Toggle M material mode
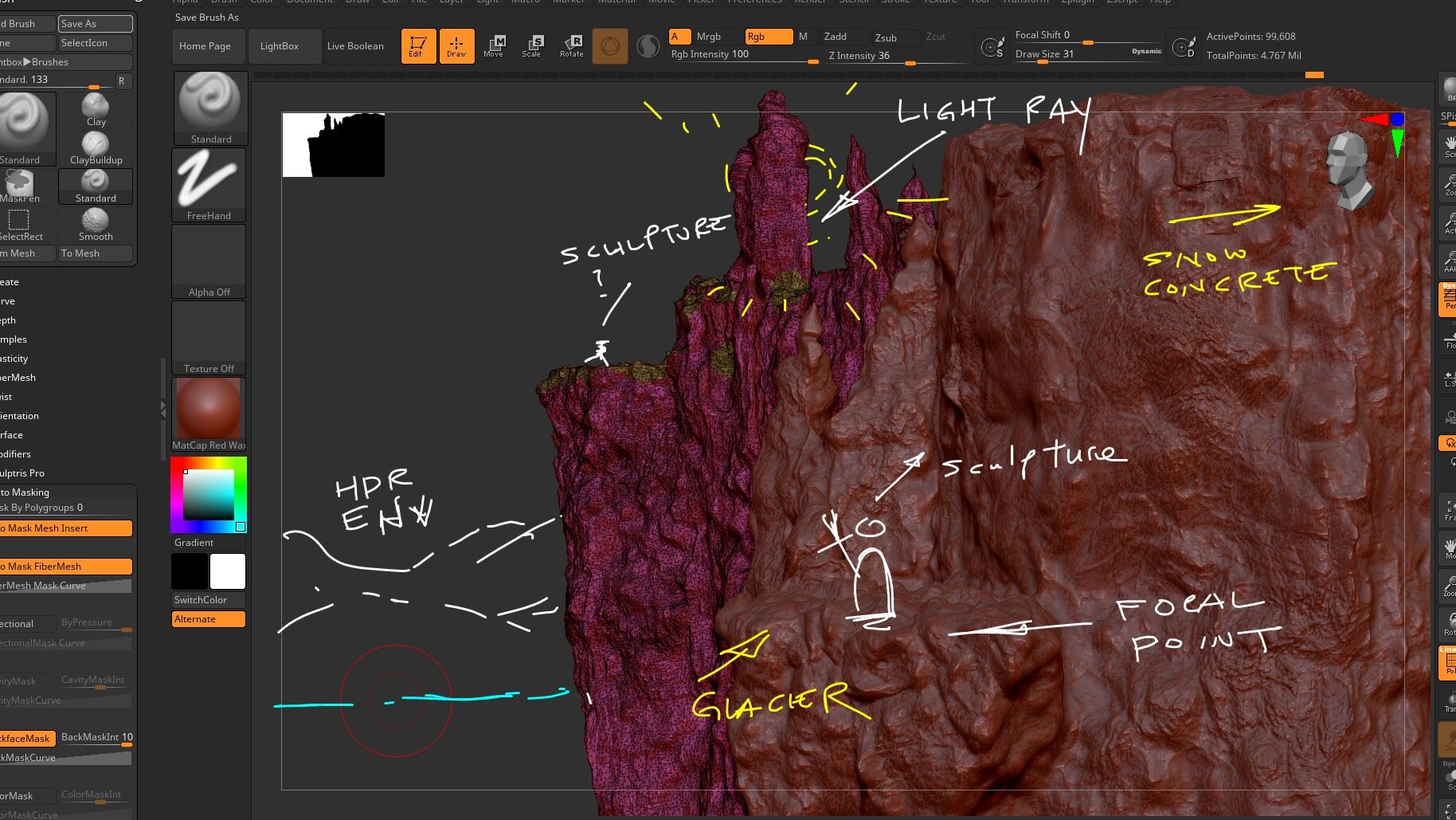The width and height of the screenshot is (1456, 820). [803, 37]
